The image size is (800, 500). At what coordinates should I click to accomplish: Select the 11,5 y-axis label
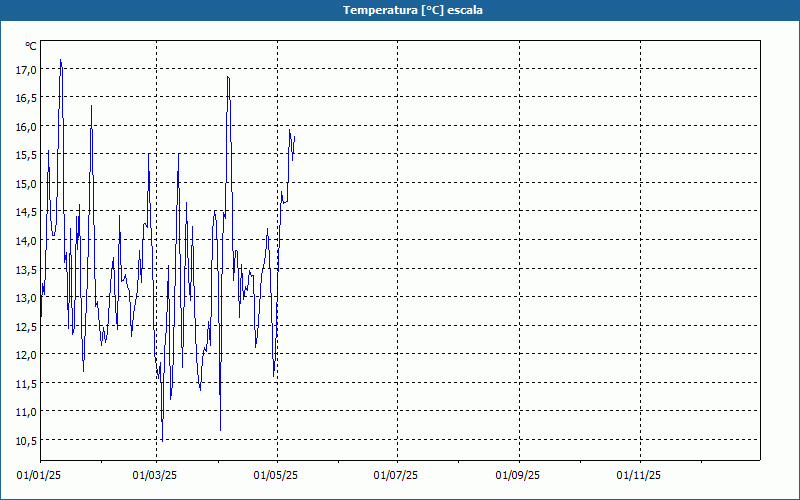coord(26,384)
